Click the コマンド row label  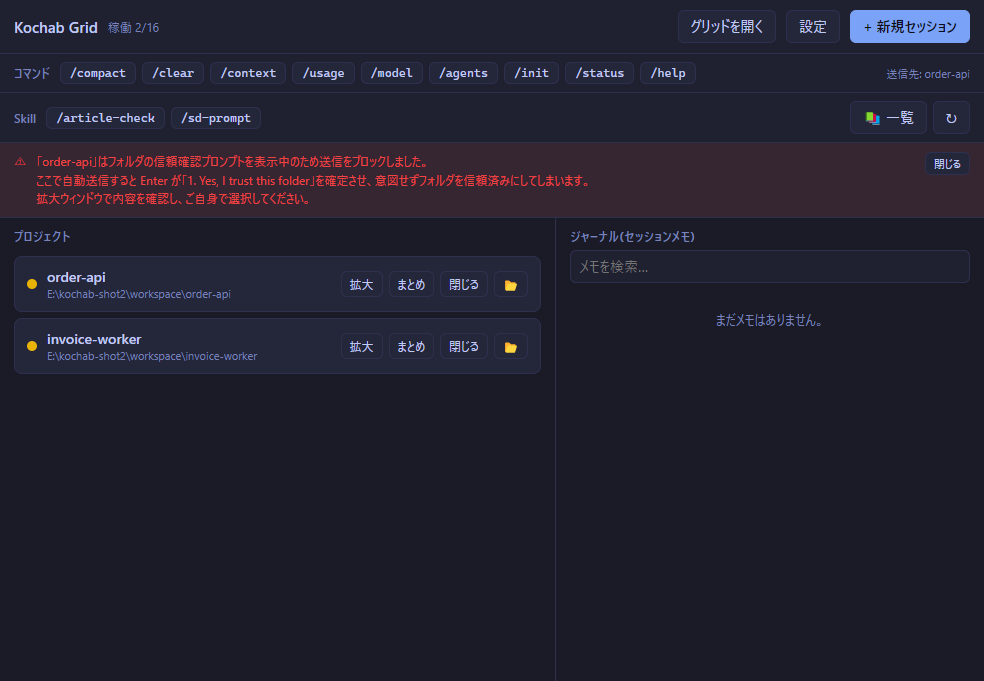[x=31, y=73]
